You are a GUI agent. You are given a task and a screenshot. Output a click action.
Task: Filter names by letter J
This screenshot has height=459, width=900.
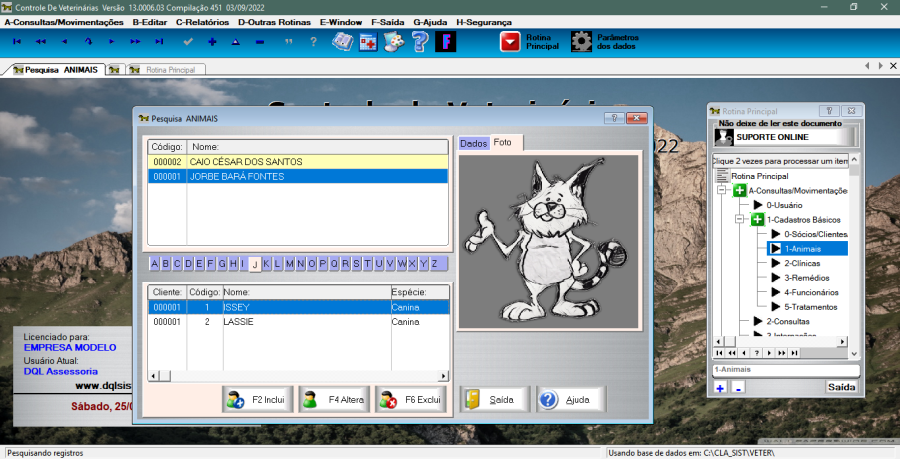(255, 264)
